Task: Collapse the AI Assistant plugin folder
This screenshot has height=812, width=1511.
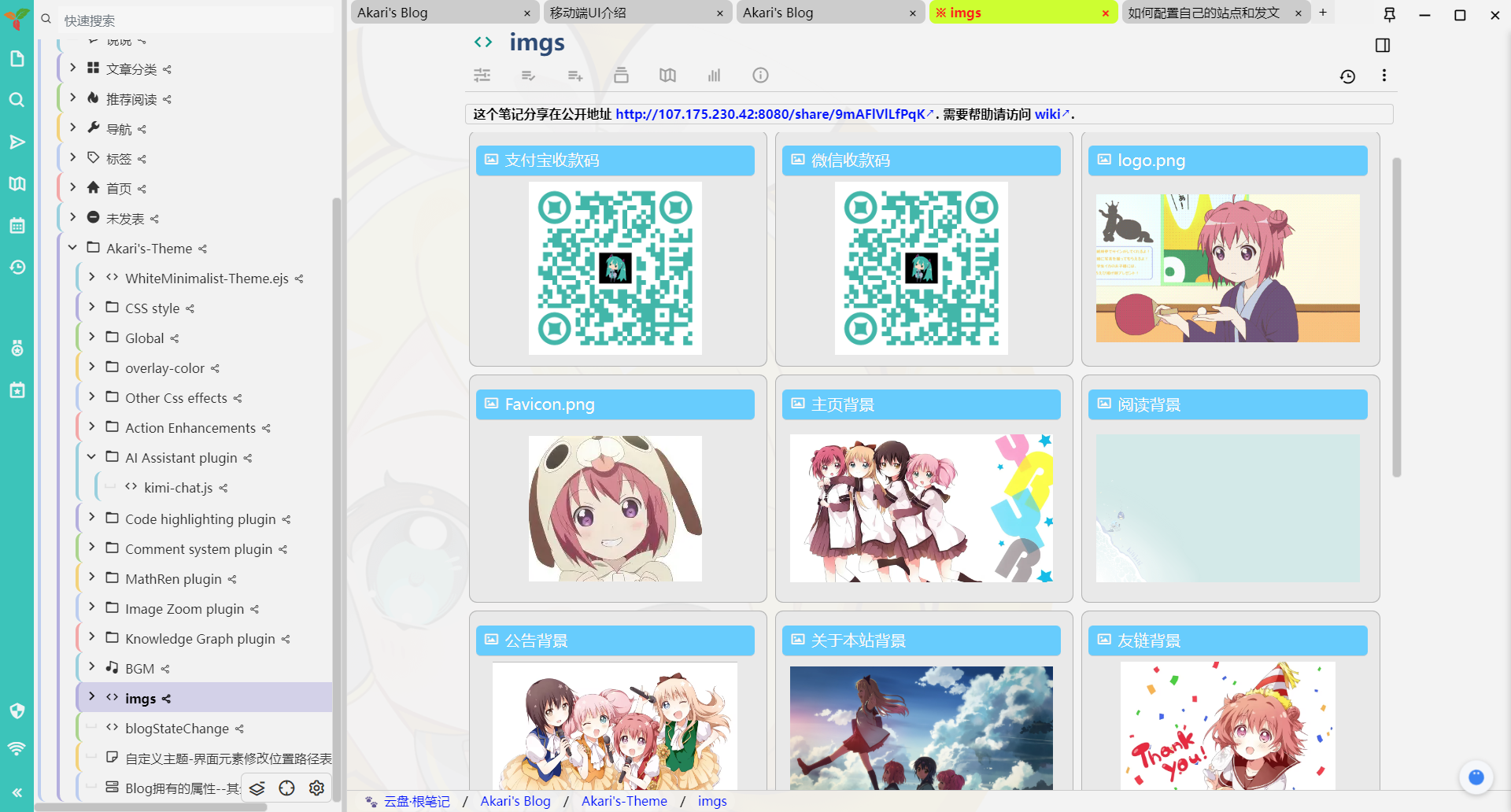Action: pyautogui.click(x=92, y=457)
